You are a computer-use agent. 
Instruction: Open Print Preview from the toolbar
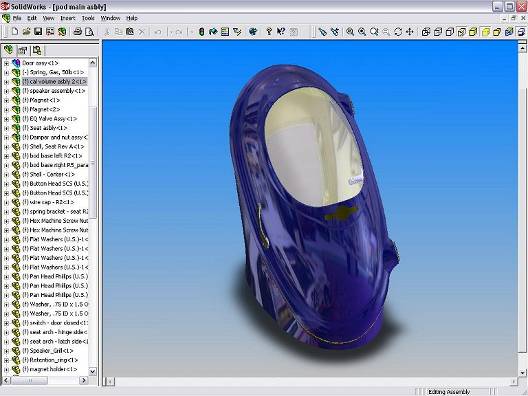click(90, 32)
